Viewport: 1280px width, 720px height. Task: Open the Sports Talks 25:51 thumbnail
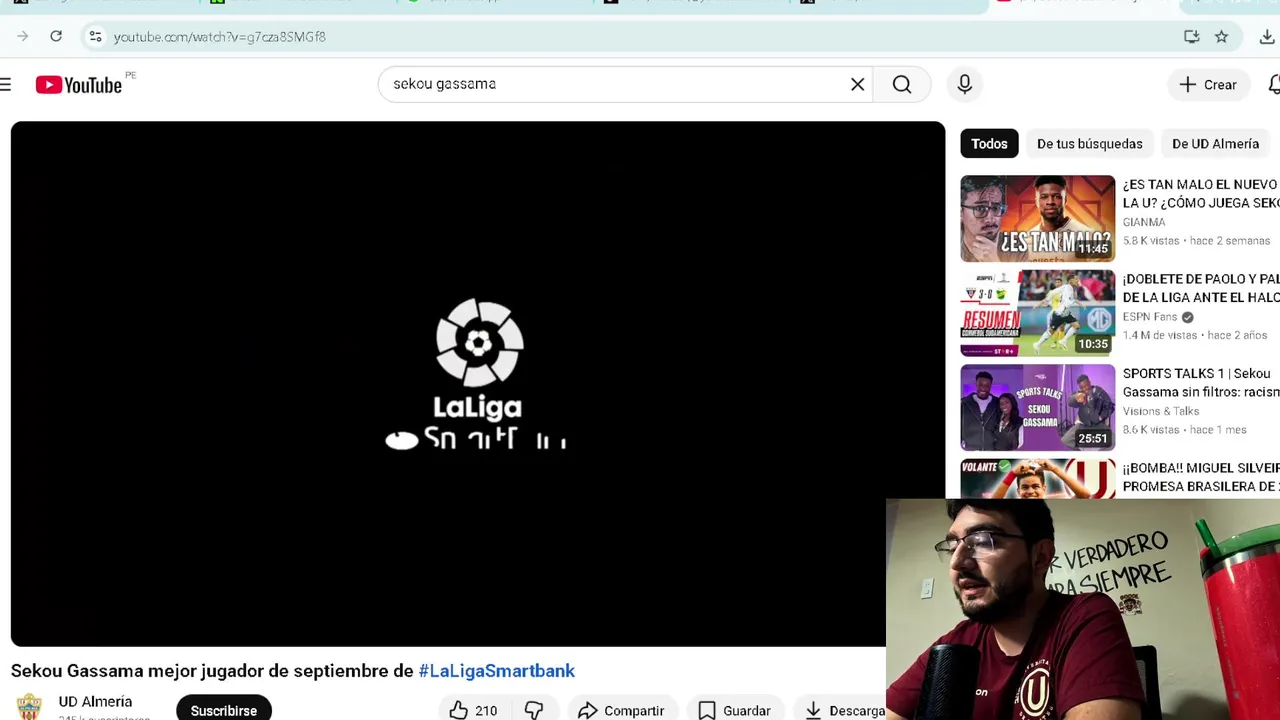point(1037,407)
